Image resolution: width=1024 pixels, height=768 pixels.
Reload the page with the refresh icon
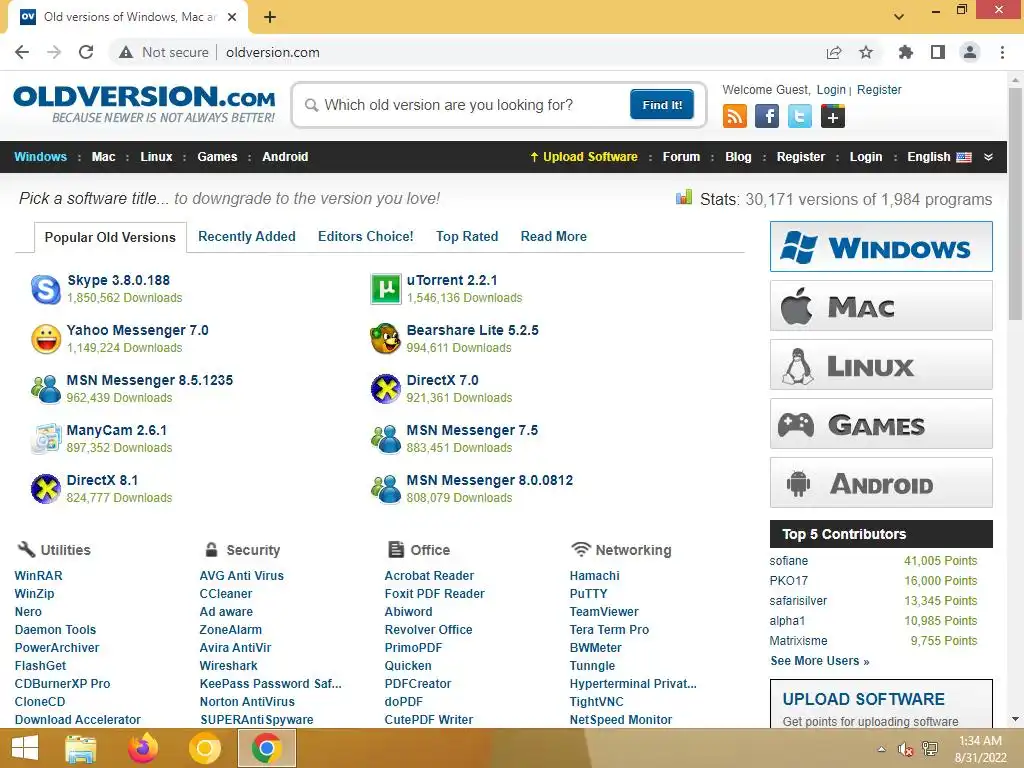[x=86, y=52]
